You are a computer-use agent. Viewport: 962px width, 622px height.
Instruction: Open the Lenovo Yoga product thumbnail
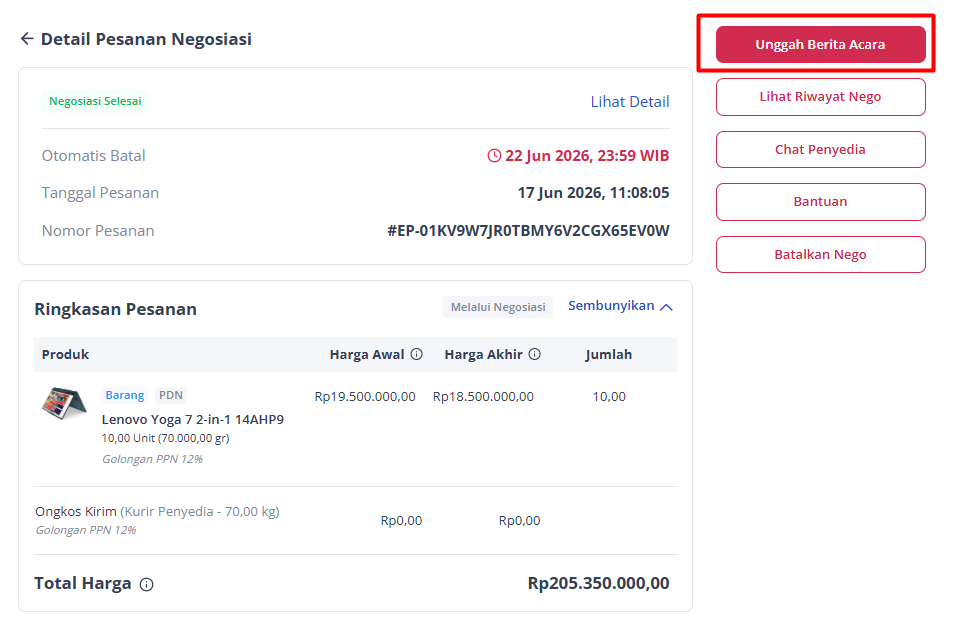point(64,403)
